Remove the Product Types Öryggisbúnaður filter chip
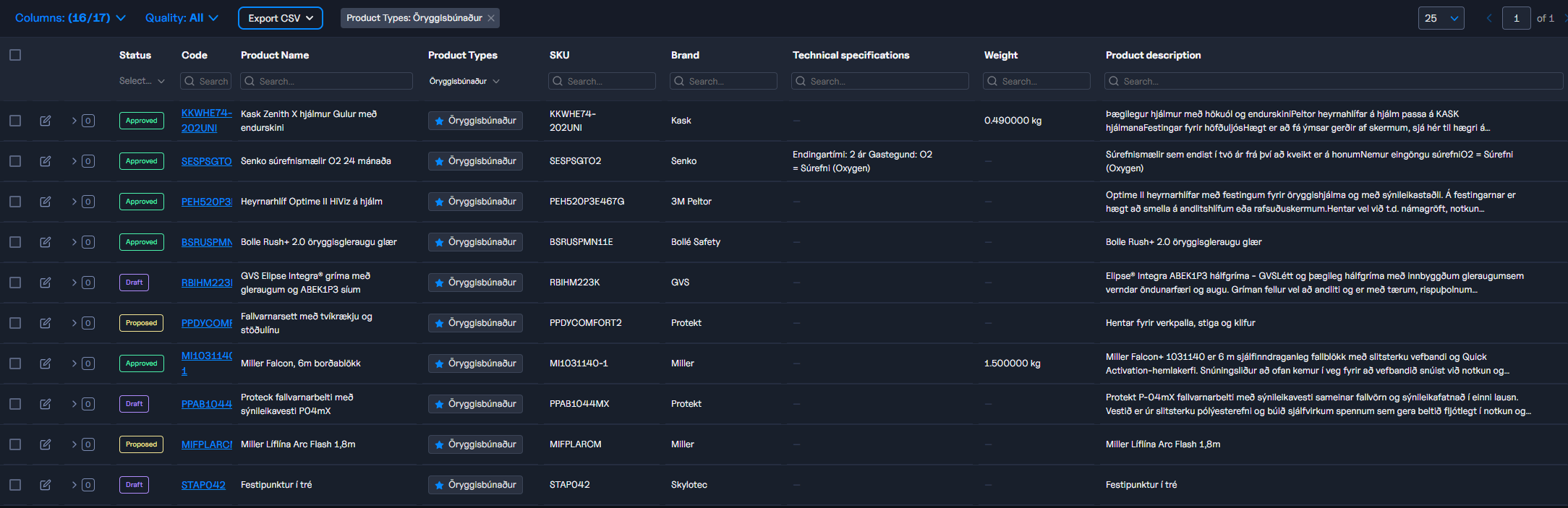This screenshot has height=508, width=1568. pos(491,18)
